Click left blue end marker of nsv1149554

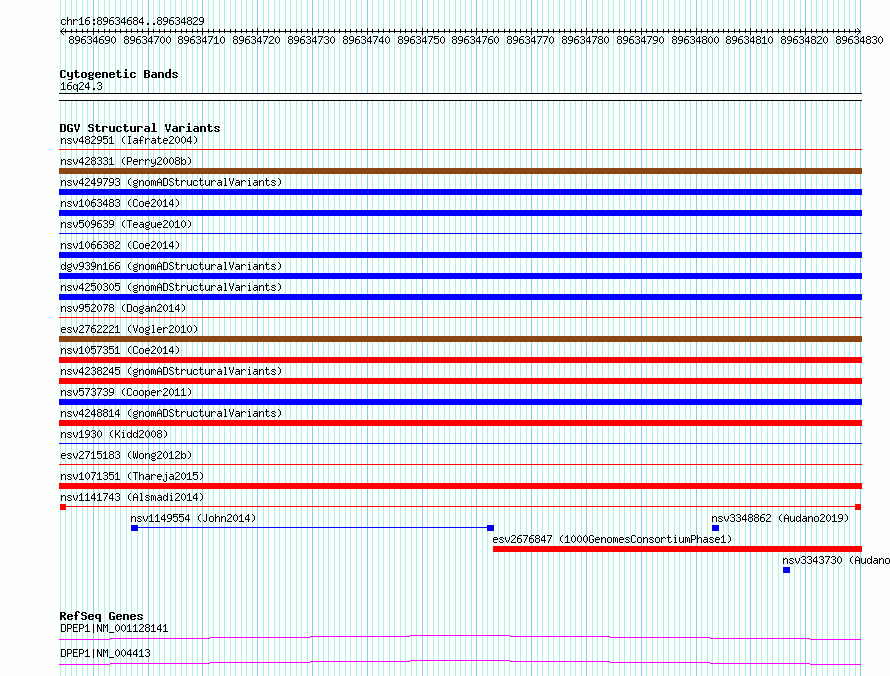[x=135, y=528]
